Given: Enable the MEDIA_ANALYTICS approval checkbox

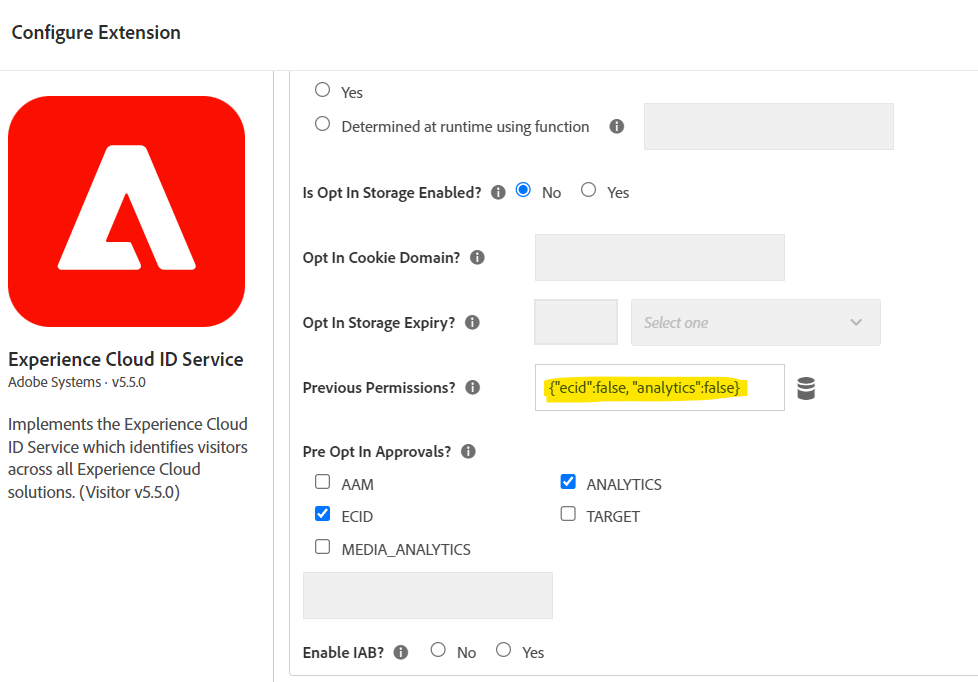Looking at the screenshot, I should pos(322,547).
